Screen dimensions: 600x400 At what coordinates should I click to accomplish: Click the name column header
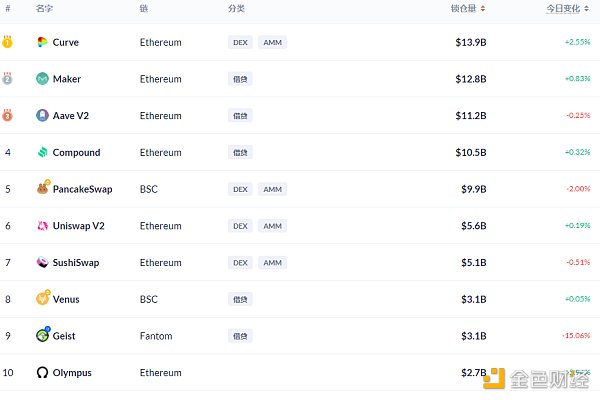44,8
